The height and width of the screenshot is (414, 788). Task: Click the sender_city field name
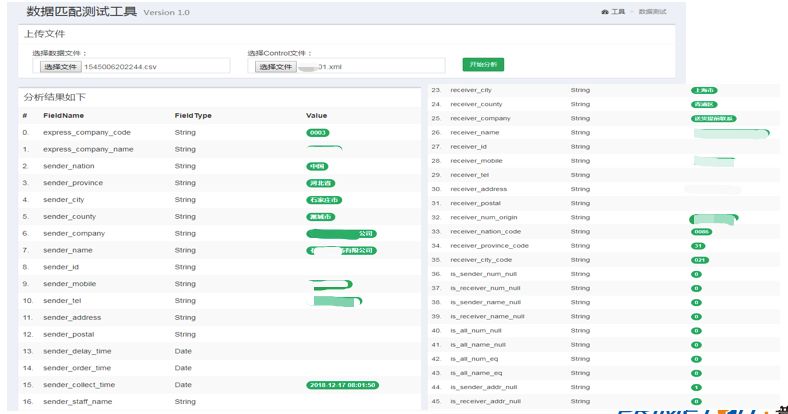(x=64, y=200)
